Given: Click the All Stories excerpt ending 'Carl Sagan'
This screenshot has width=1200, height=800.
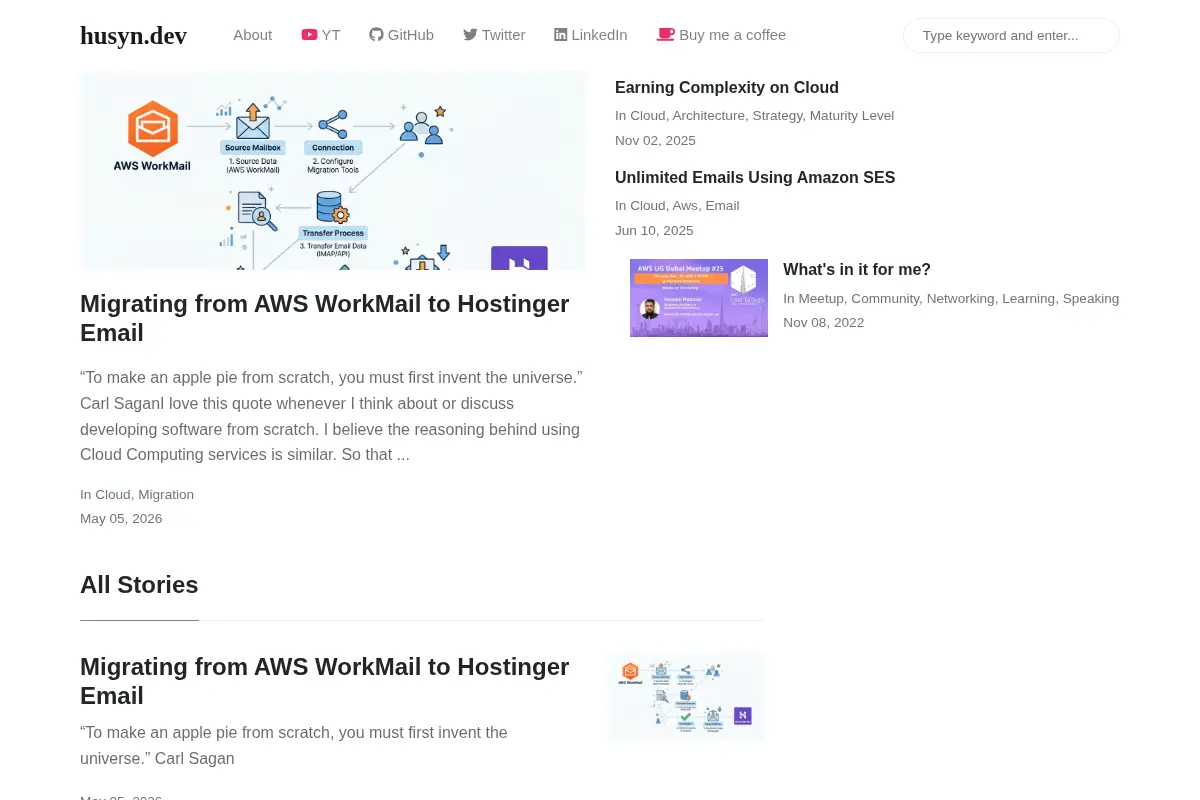Looking at the screenshot, I should 294,745.
